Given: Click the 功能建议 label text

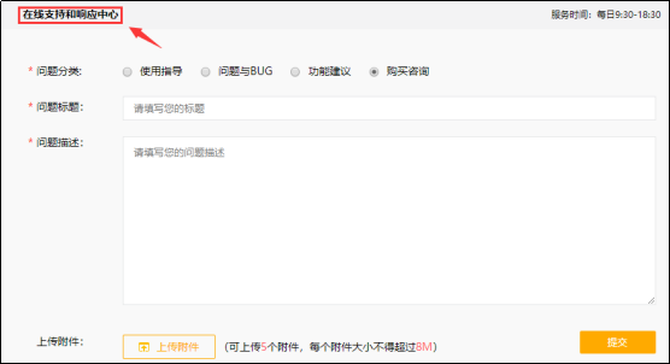Looking at the screenshot, I should (329, 71).
